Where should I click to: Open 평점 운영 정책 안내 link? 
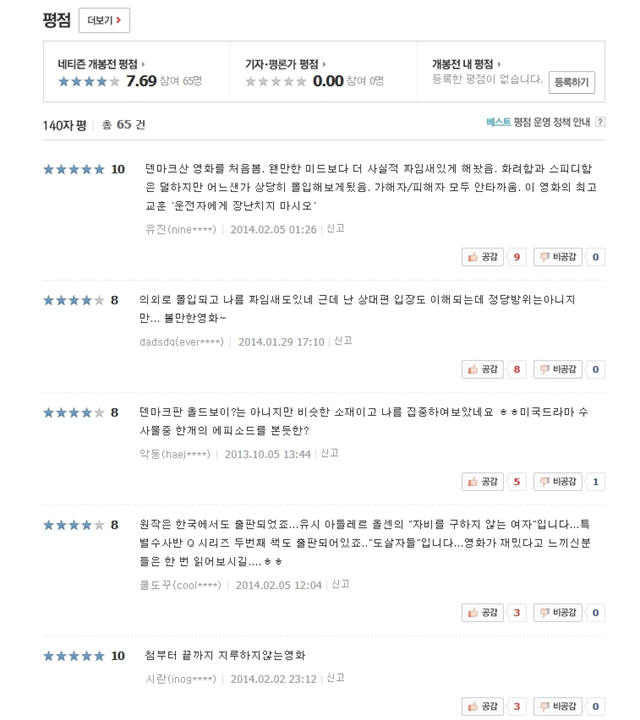[552, 122]
